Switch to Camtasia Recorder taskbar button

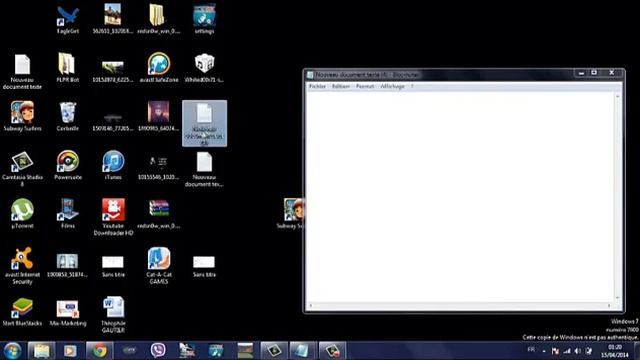coord(332,351)
